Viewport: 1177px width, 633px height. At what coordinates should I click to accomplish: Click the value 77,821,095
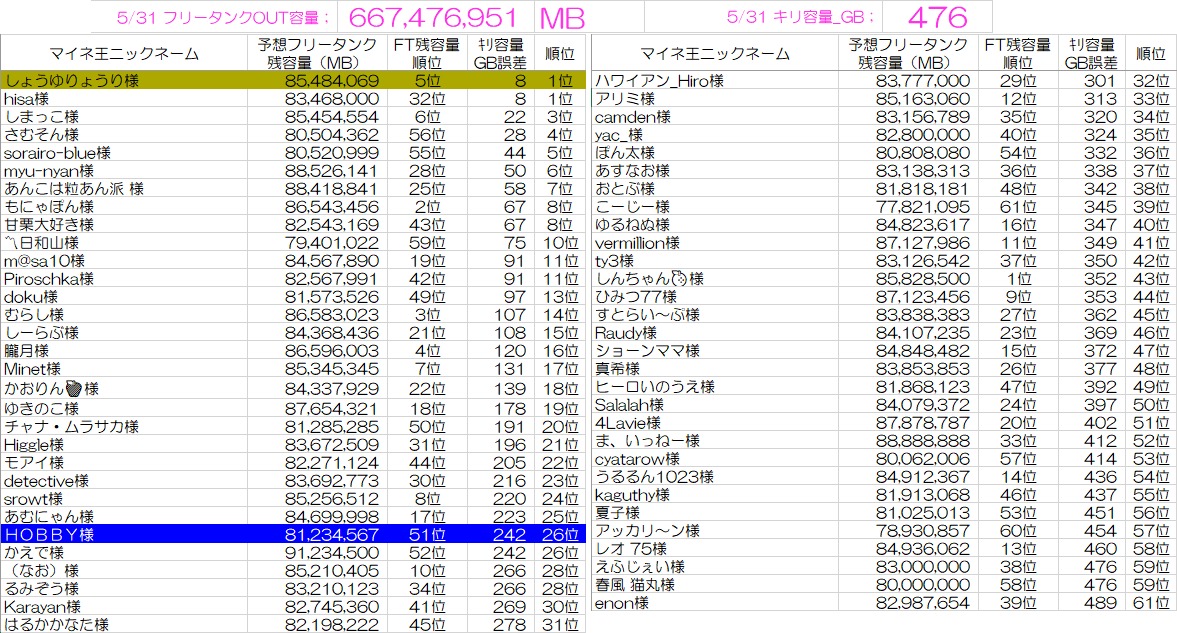[923, 206]
